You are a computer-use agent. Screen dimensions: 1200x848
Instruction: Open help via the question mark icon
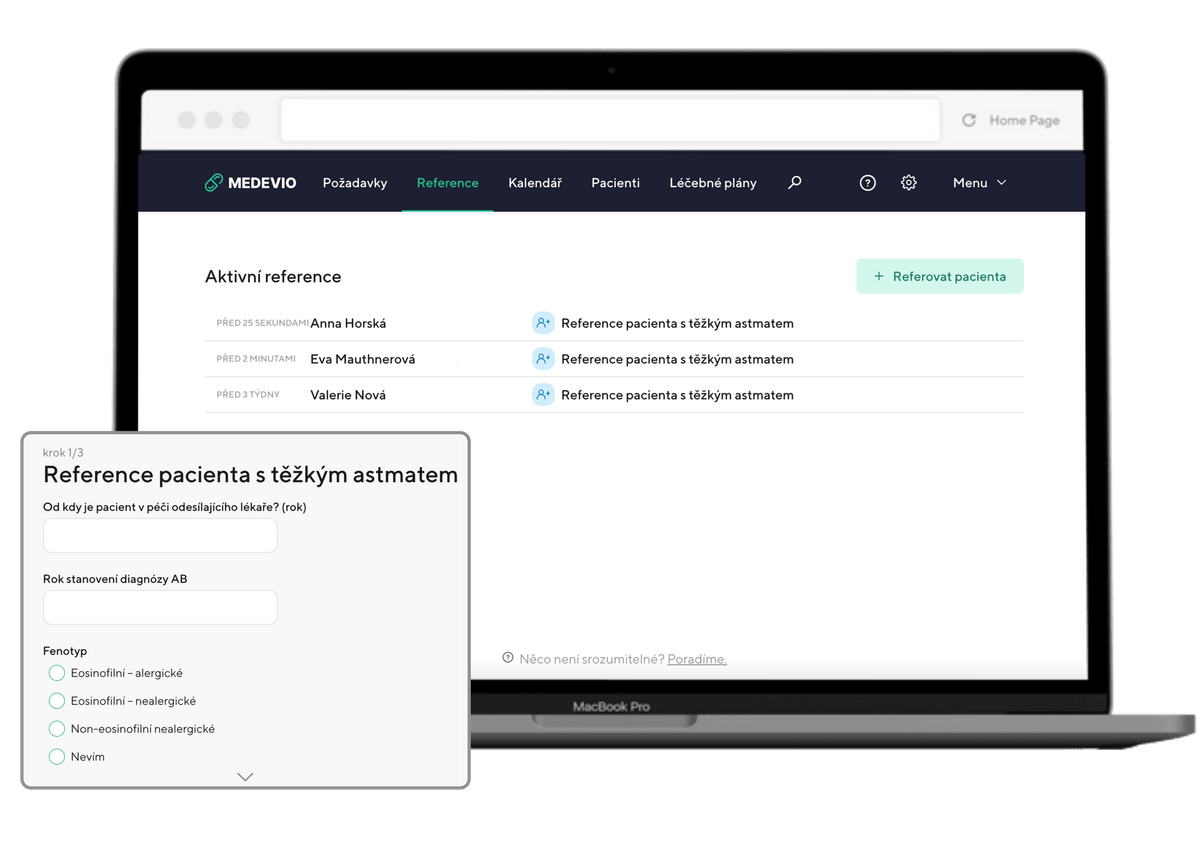pyautogui.click(x=868, y=183)
